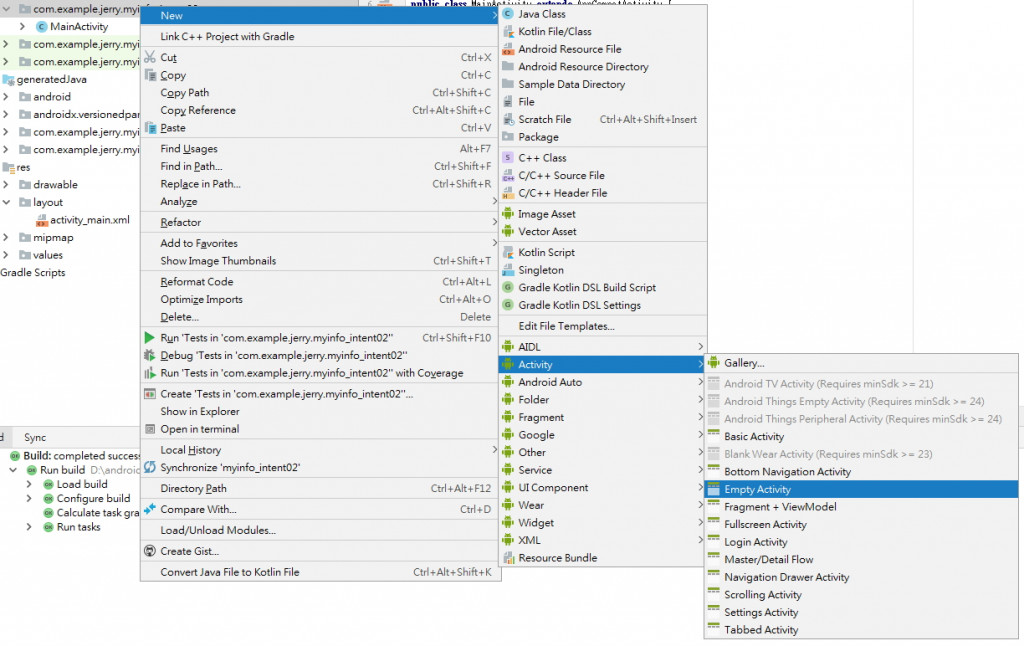Screen dimensions: 1024x646
Task: Click the Copy icon
Action: (x=150, y=75)
